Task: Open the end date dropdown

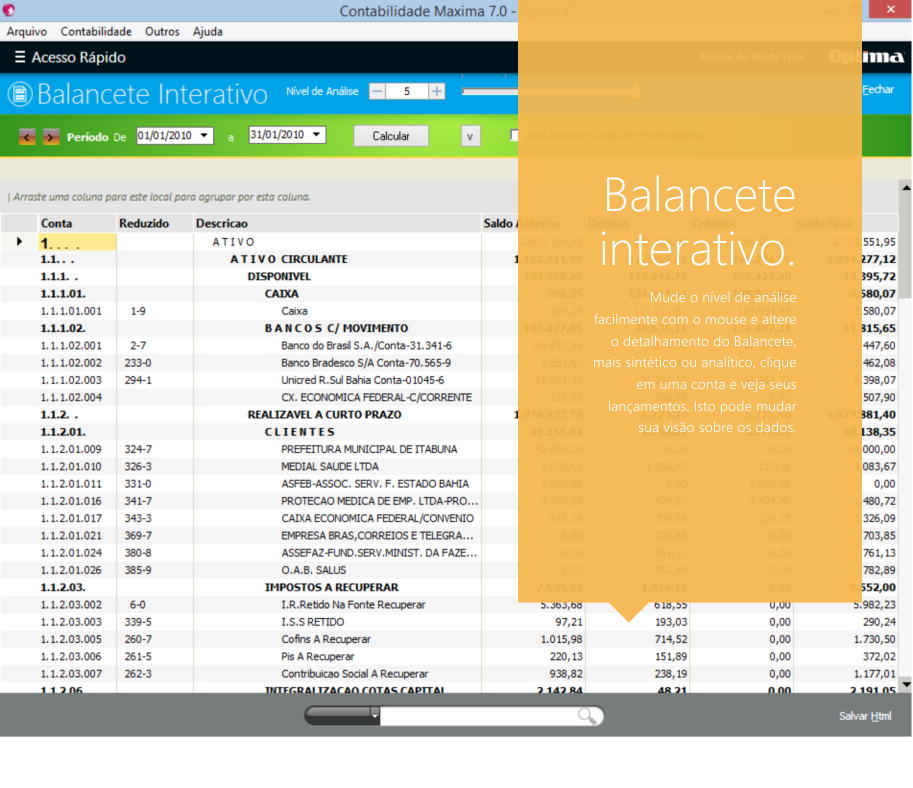Action: coord(317,135)
